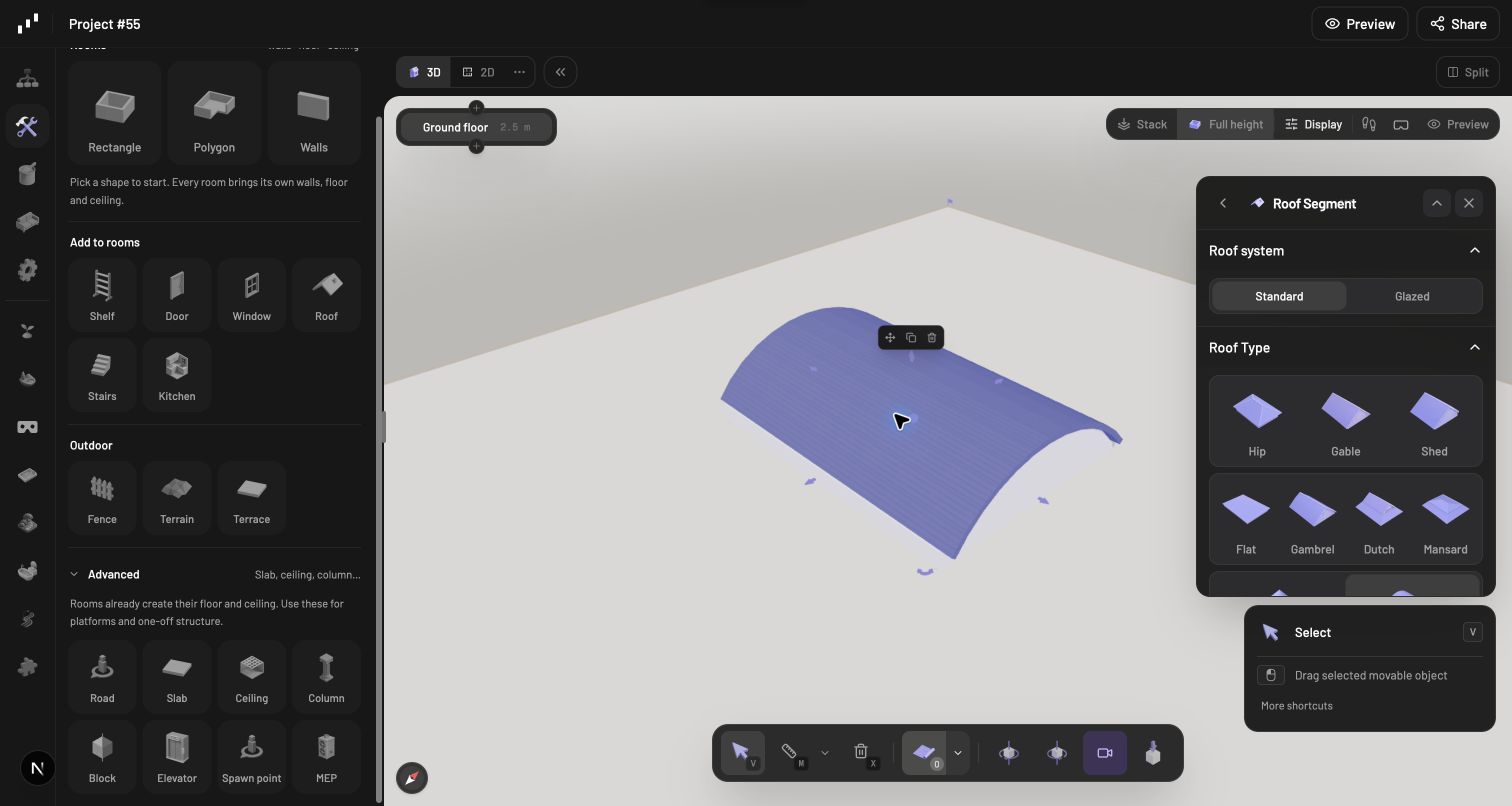The width and height of the screenshot is (1512, 806).
Task: Click the drop-to-floor cube icon in toolbar
Action: (x=1153, y=753)
